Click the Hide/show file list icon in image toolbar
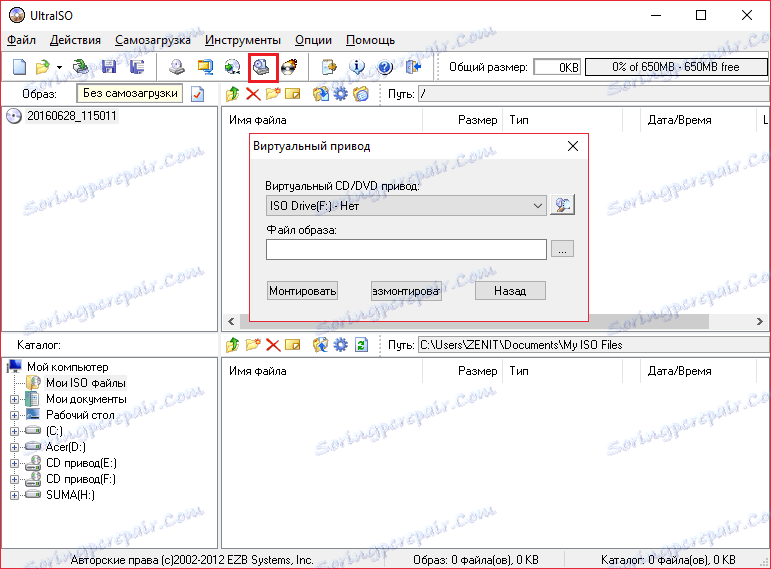Screen dimensions: 771x569 tap(361, 93)
